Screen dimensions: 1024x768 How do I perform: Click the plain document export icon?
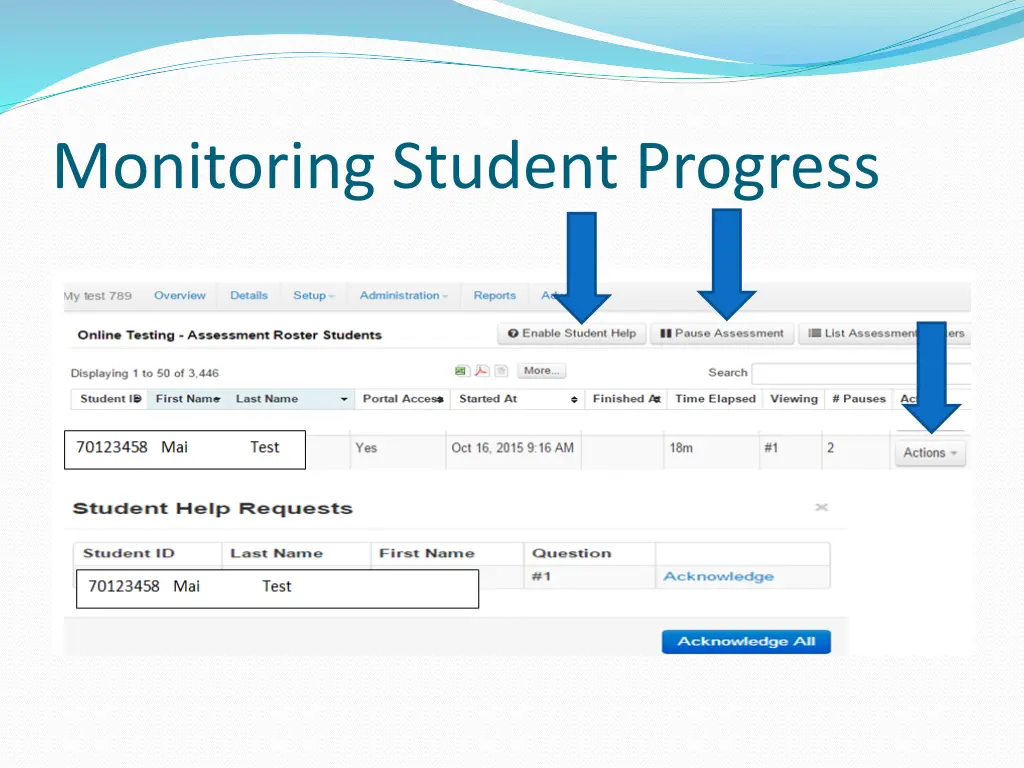pyautogui.click(x=501, y=371)
